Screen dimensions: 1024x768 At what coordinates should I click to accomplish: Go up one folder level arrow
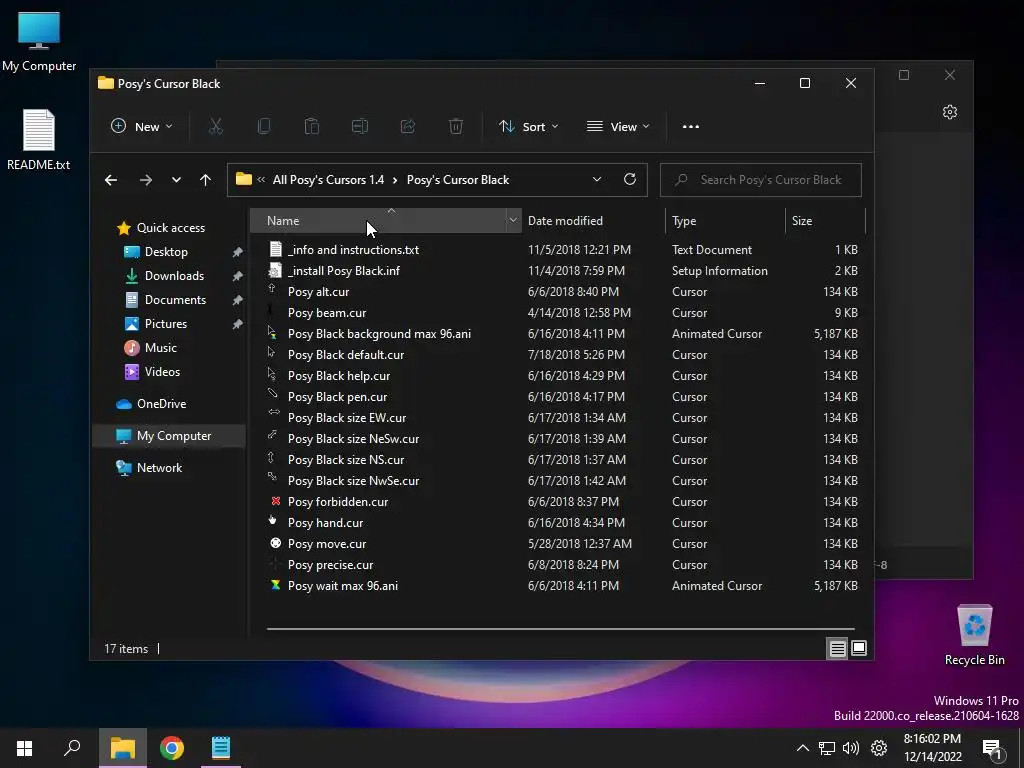tap(206, 180)
